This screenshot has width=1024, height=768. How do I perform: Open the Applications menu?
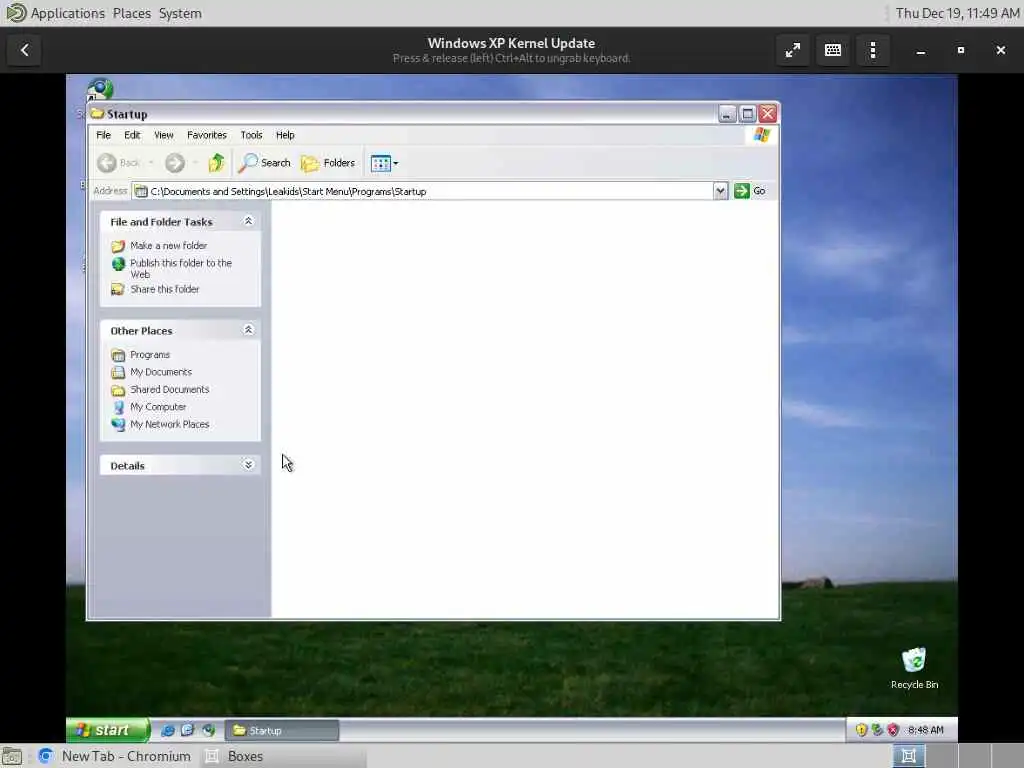[67, 13]
